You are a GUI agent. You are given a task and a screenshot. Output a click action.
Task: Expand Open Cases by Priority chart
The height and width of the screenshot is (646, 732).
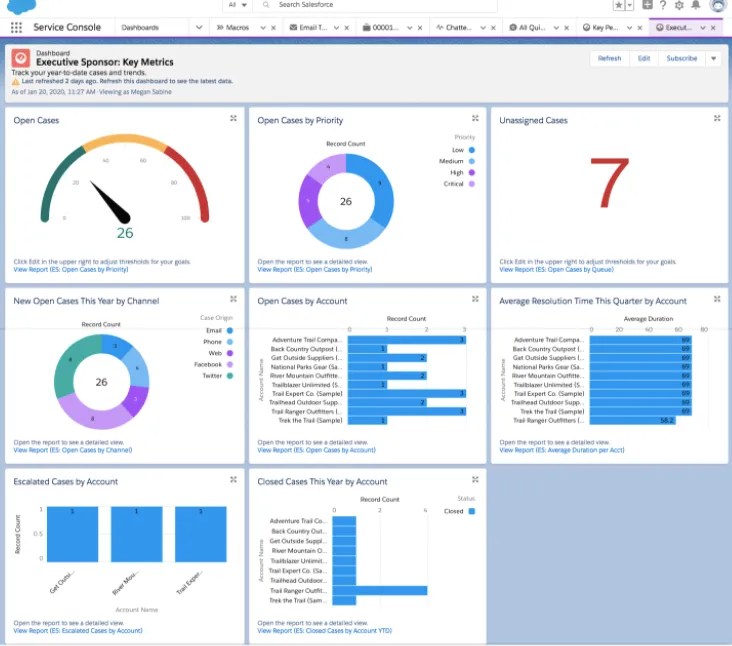click(x=475, y=119)
